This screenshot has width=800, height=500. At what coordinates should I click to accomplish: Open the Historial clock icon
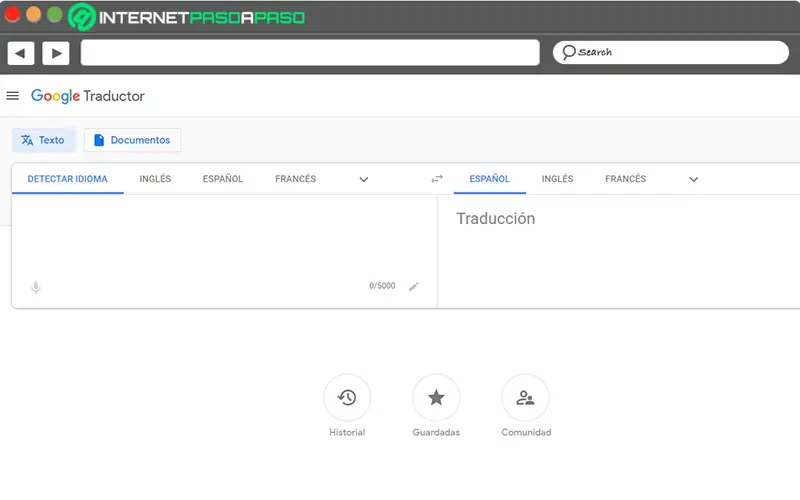coord(347,397)
